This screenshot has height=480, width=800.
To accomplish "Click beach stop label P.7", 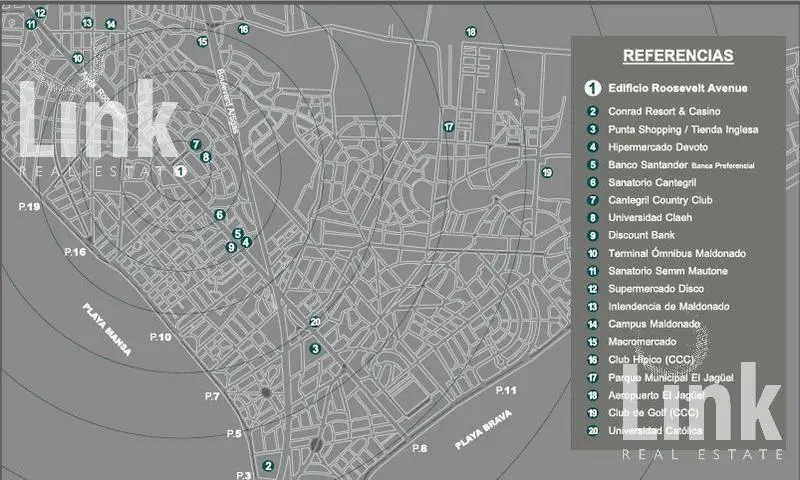I will click(x=212, y=396).
